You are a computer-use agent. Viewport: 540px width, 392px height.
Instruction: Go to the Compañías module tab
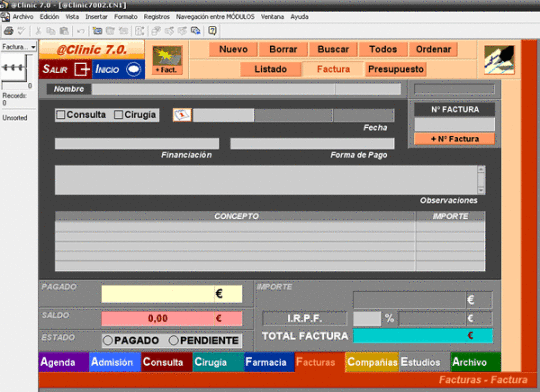pyautogui.click(x=372, y=362)
